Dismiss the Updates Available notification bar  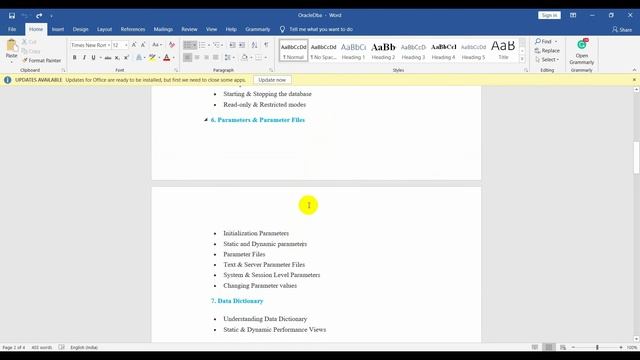click(x=634, y=80)
